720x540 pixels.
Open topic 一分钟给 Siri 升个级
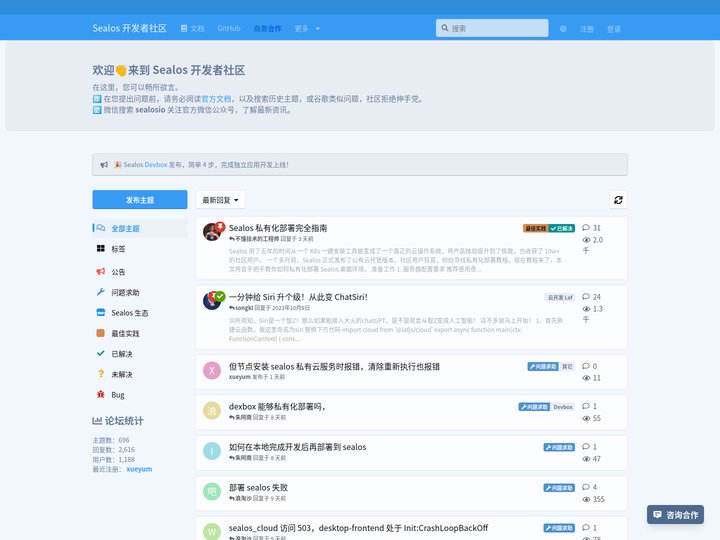[x=298, y=297]
